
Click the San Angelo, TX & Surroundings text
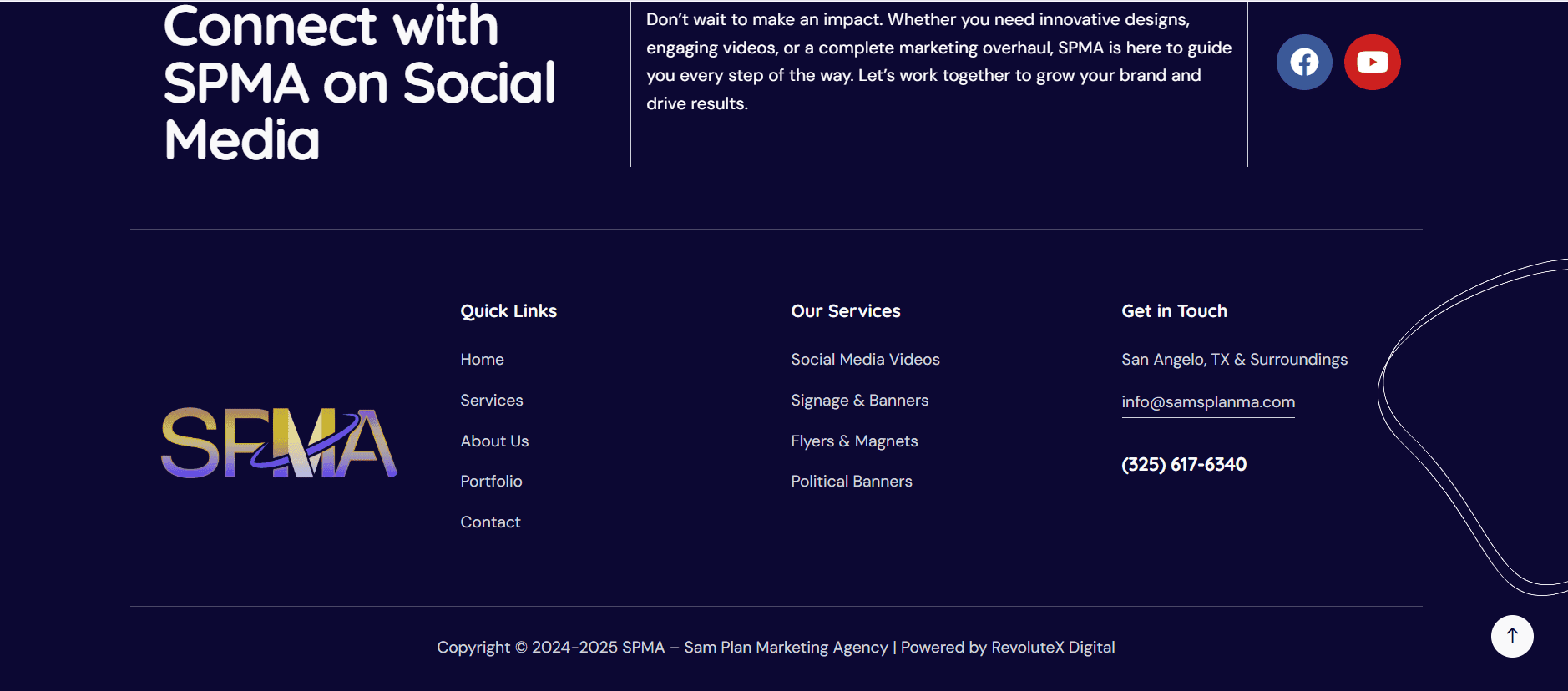pyautogui.click(x=1234, y=360)
